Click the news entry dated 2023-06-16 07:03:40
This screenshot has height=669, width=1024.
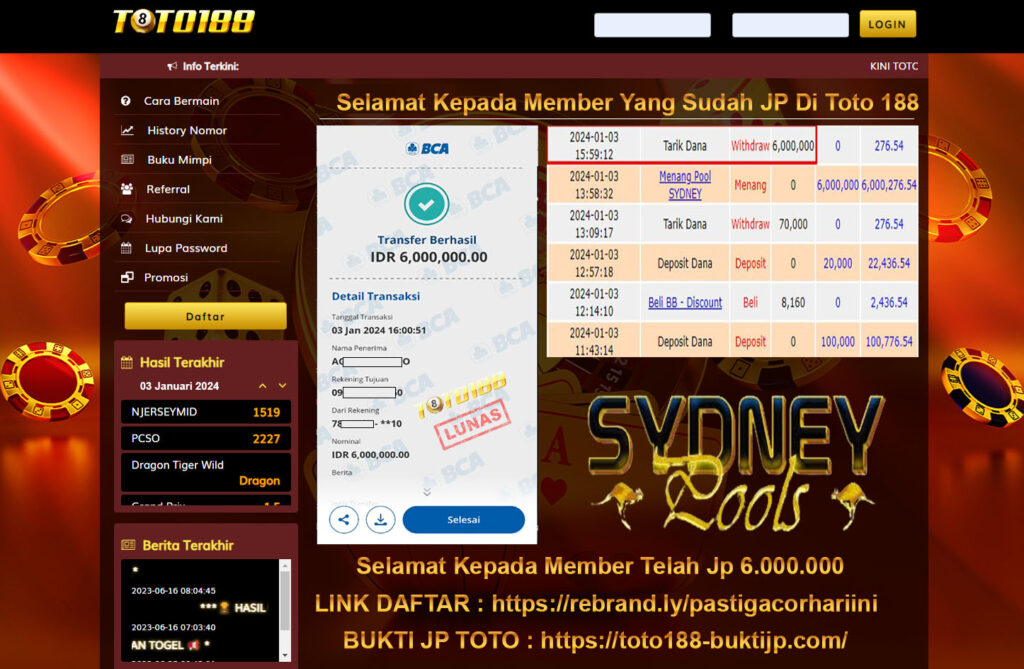(x=173, y=627)
